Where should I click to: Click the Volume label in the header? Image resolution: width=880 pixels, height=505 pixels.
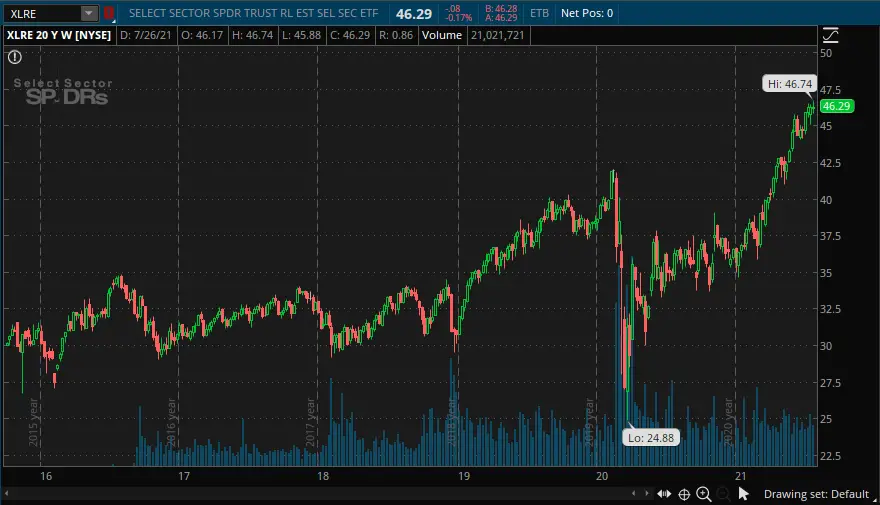pos(442,35)
